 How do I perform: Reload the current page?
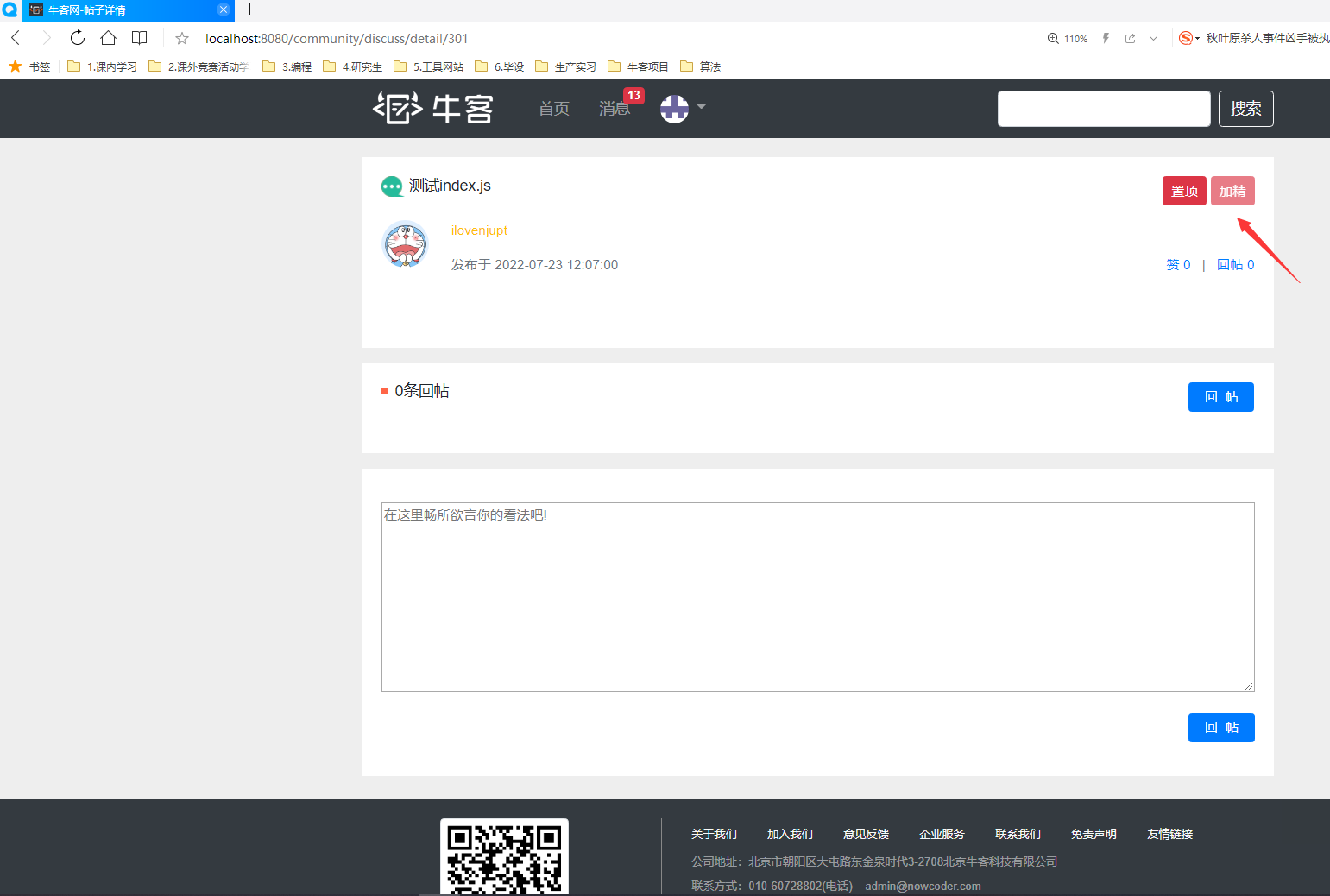click(78, 38)
